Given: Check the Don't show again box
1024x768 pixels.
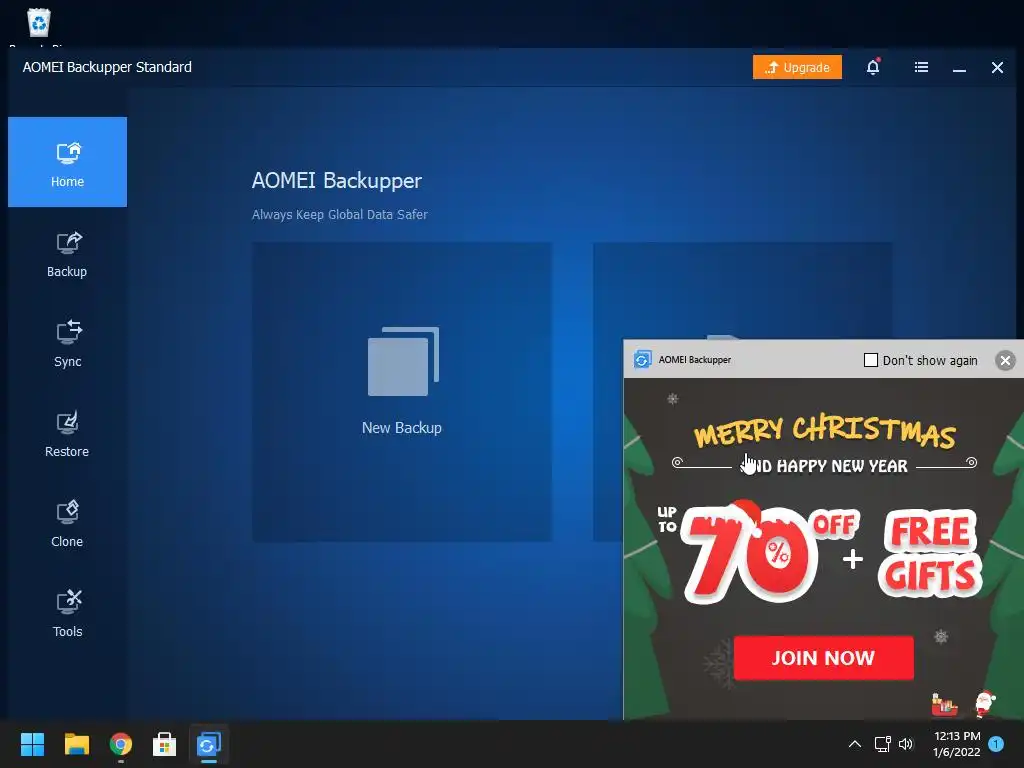Looking at the screenshot, I should (871, 360).
